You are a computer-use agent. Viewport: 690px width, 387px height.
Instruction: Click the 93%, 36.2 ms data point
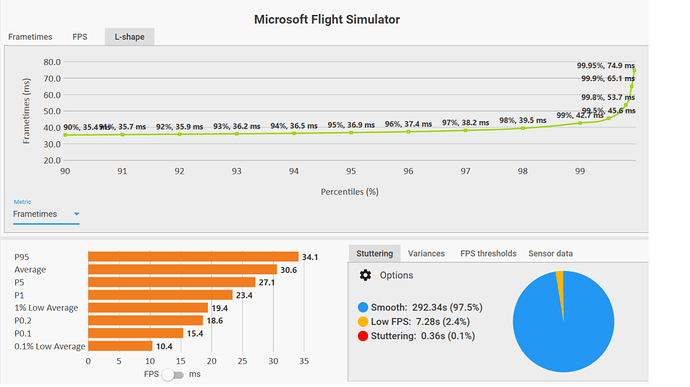click(237, 134)
